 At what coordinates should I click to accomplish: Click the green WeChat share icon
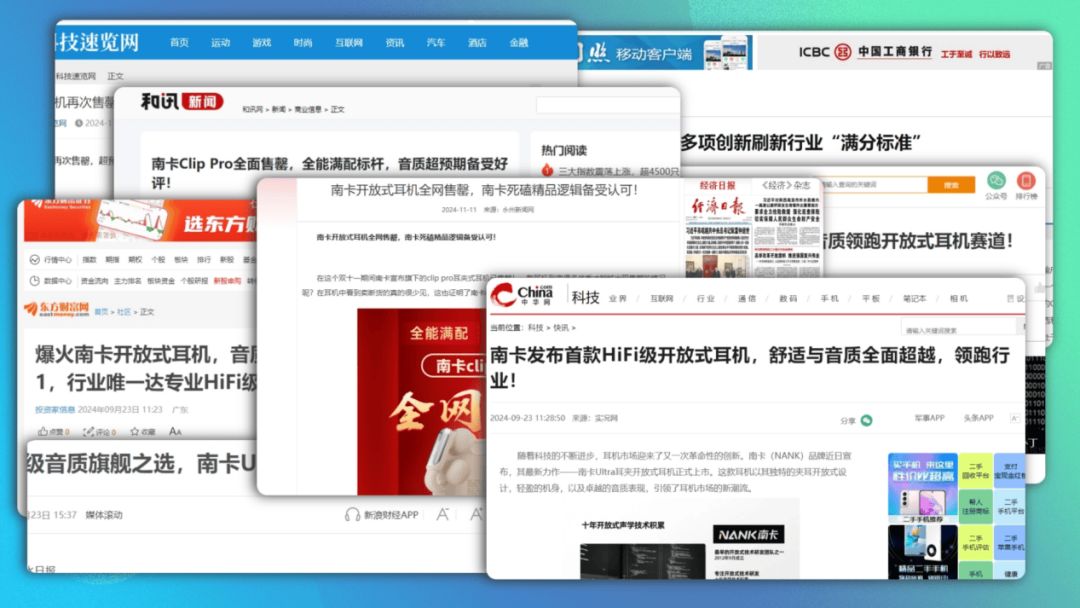[x=866, y=420]
